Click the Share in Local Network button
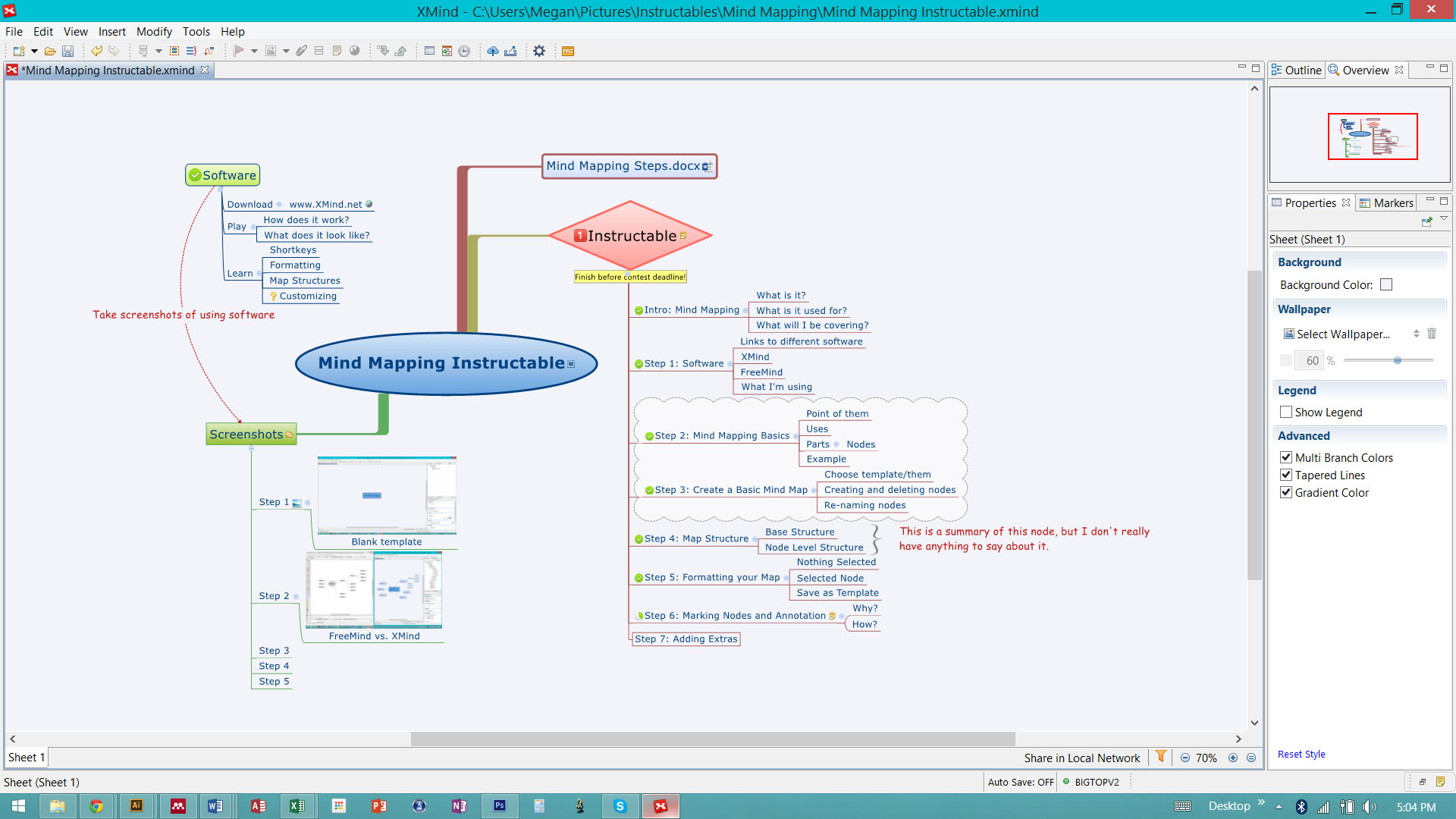 (1080, 757)
